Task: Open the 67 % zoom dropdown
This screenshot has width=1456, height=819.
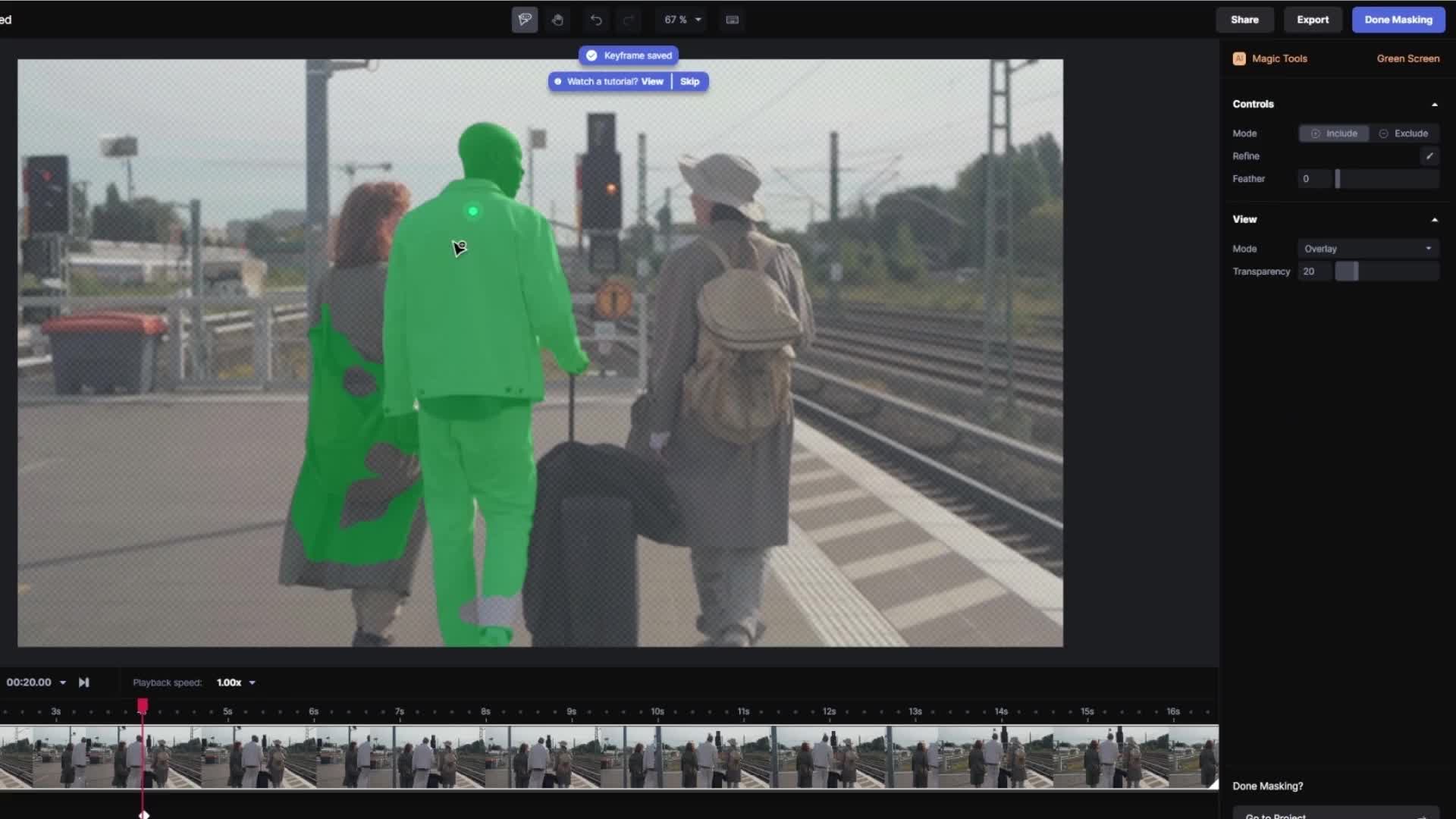Action: (682, 20)
